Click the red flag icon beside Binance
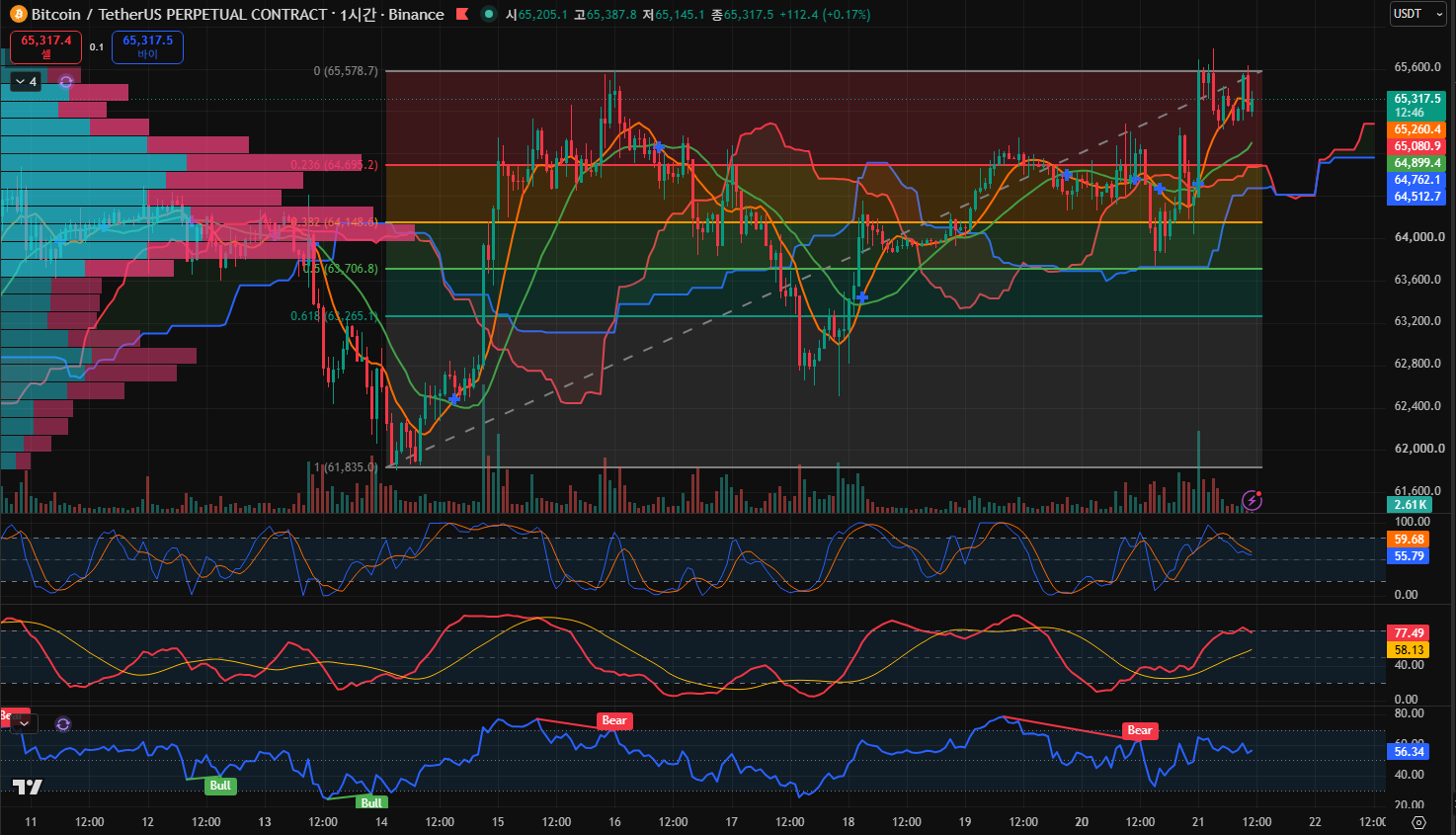This screenshot has height=835, width=1456. coord(461,14)
